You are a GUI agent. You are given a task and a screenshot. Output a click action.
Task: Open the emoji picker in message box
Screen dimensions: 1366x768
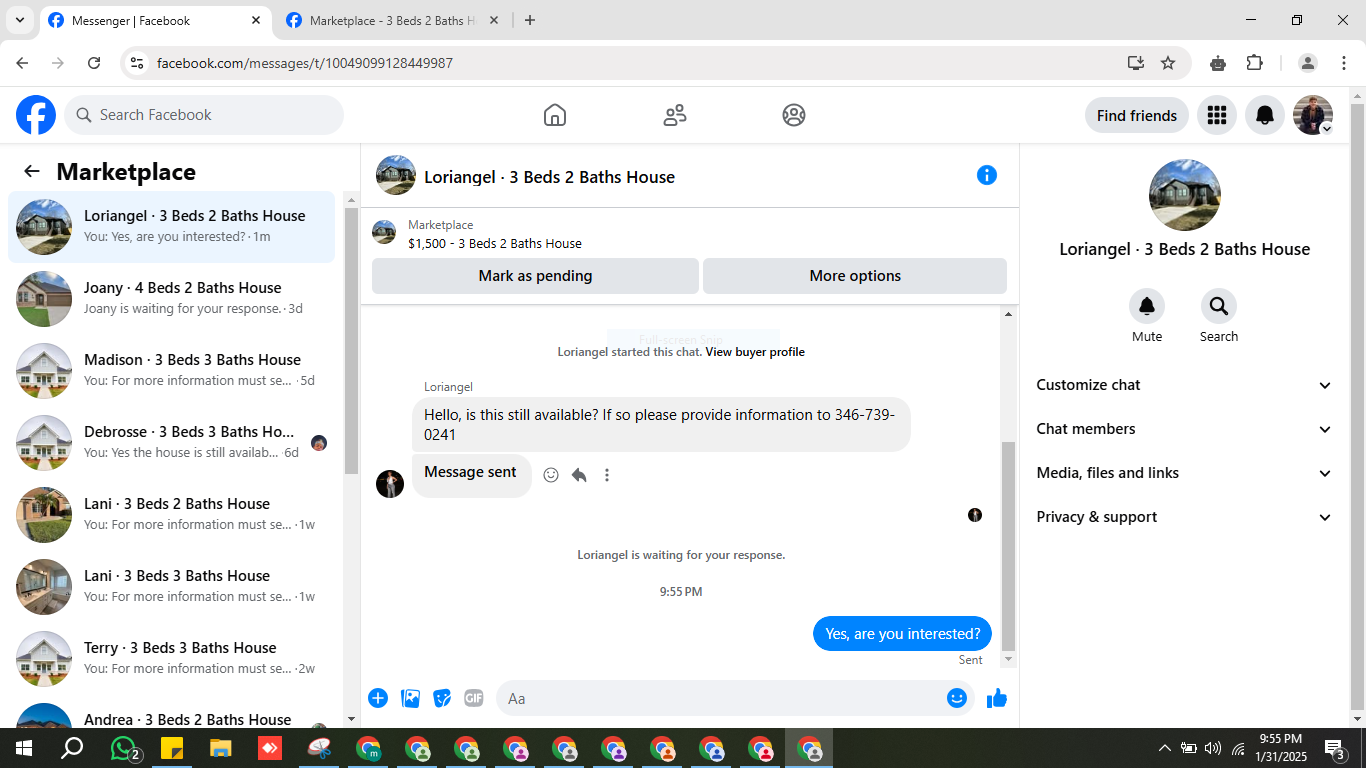click(x=957, y=698)
